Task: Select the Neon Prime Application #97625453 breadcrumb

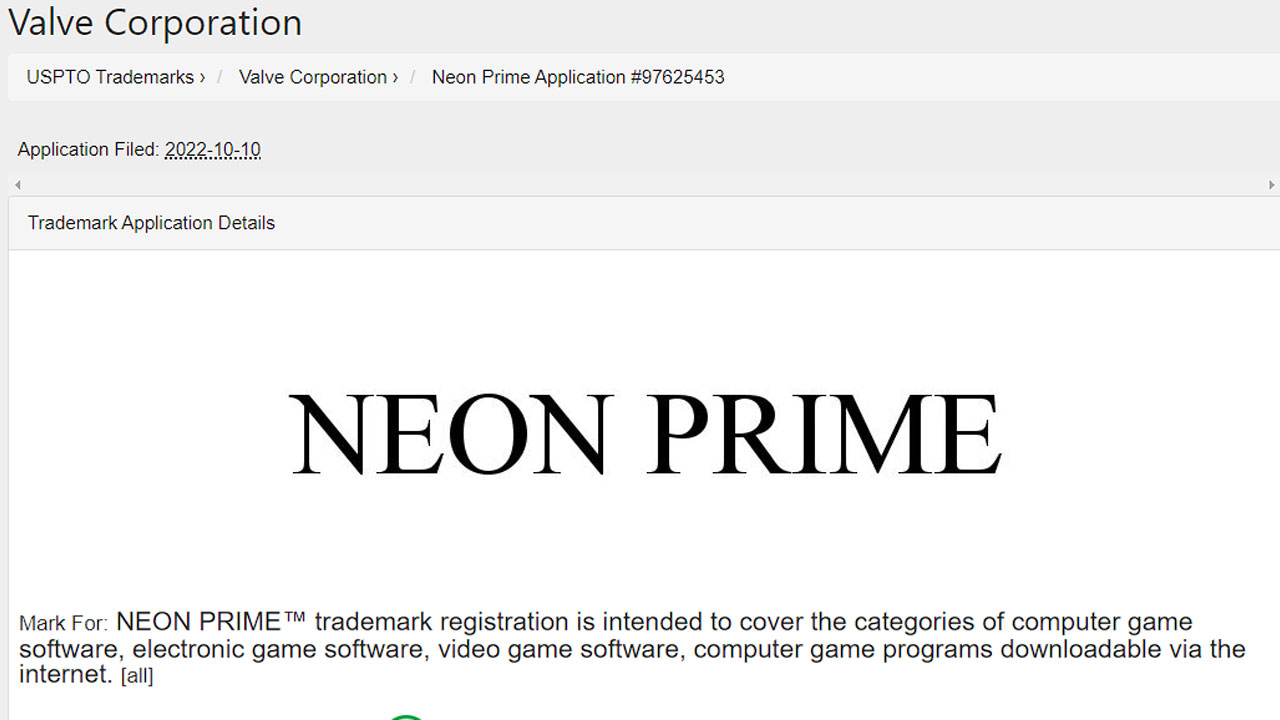Action: [577, 77]
